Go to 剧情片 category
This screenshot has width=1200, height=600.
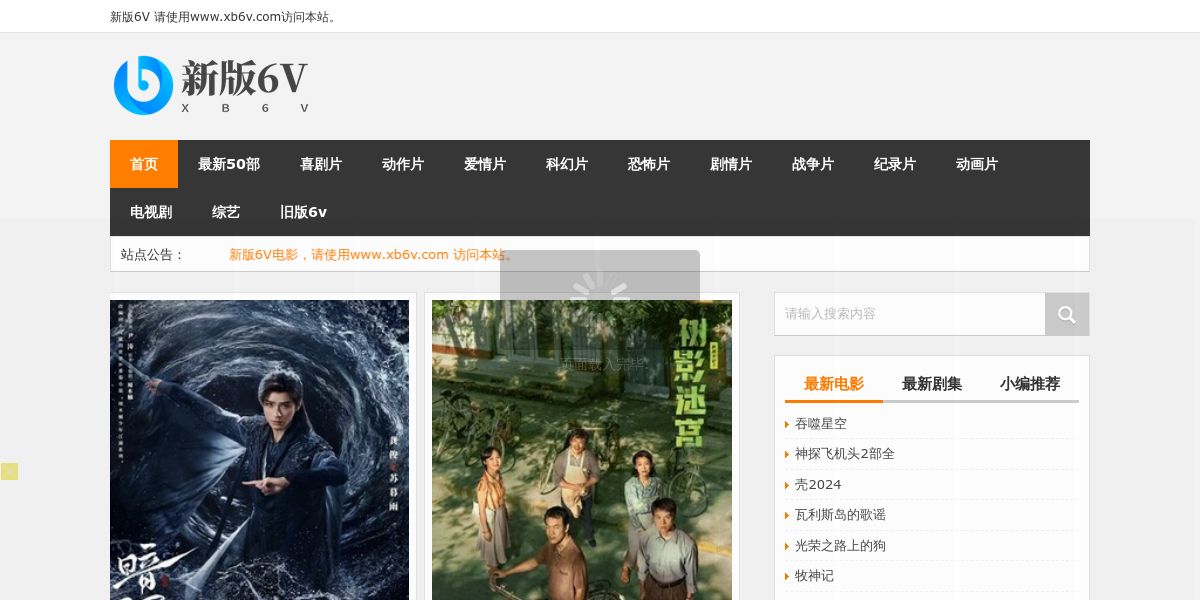point(731,164)
